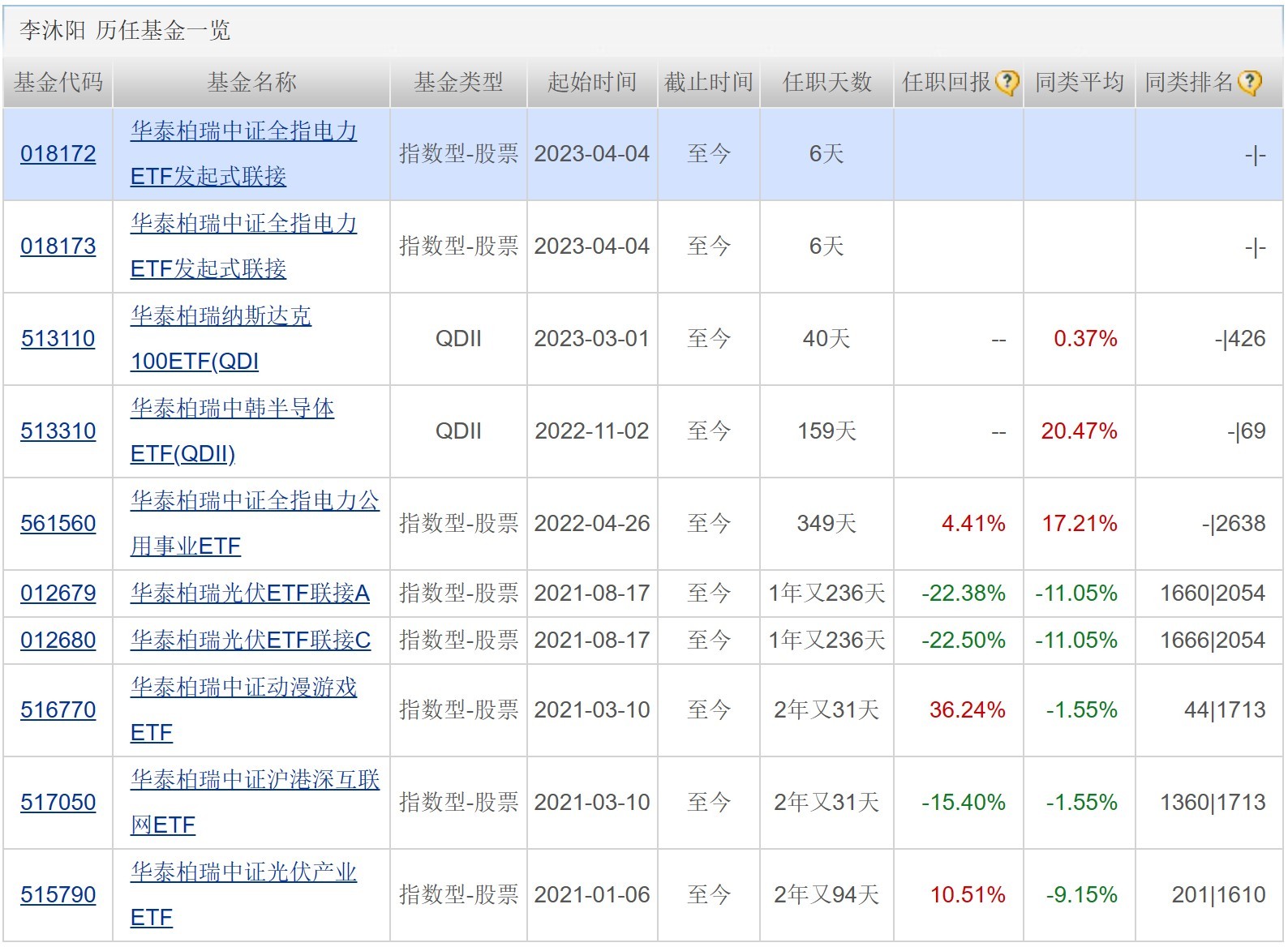Open 华泰柏瑞中证沪港深互联网ETF link
This screenshot has width=1288, height=947.
coord(255,803)
